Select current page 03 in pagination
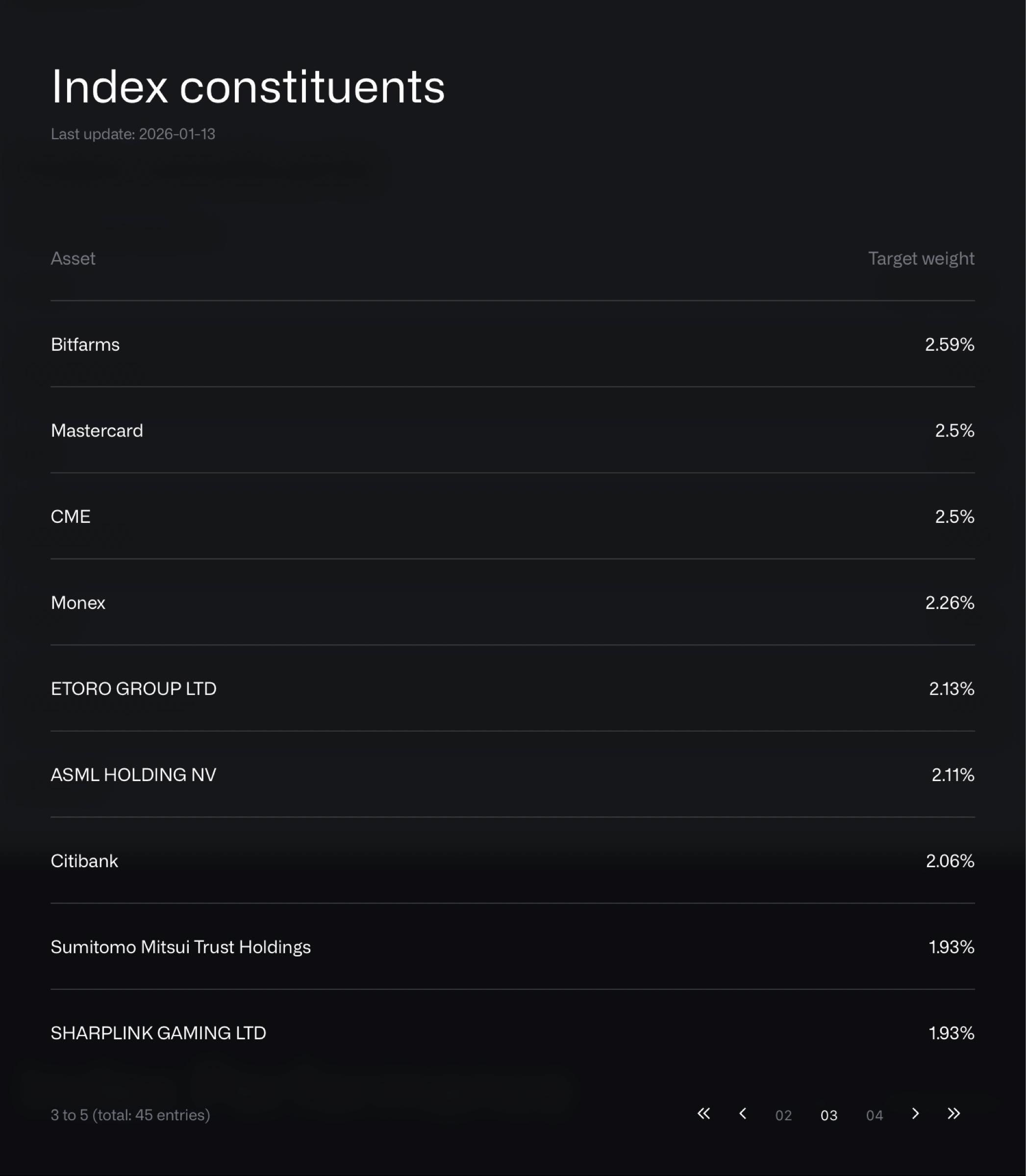This screenshot has width=1026, height=1176. (x=828, y=1115)
